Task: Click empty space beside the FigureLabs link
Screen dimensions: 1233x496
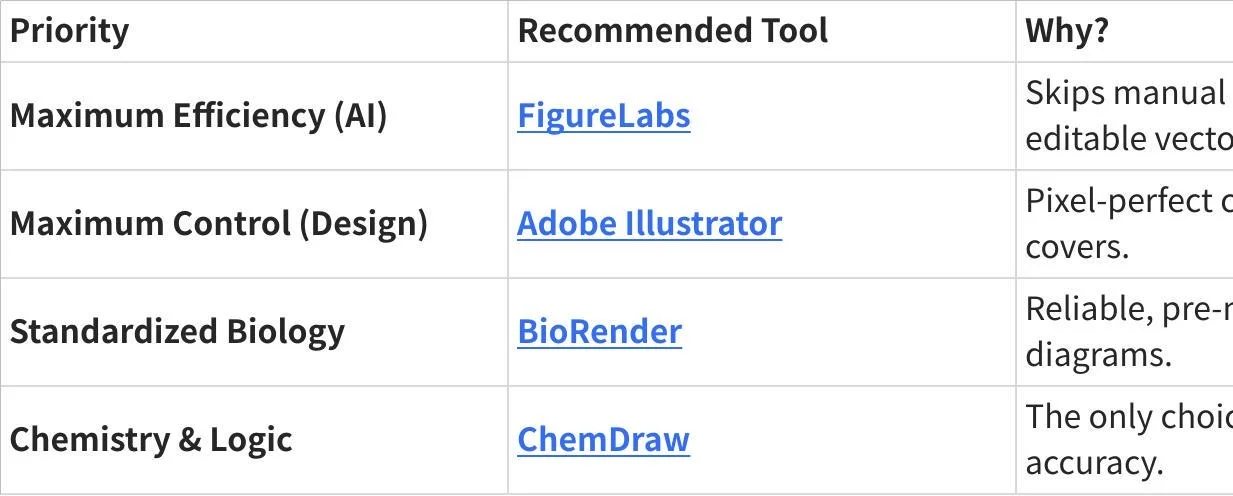Action: point(850,116)
